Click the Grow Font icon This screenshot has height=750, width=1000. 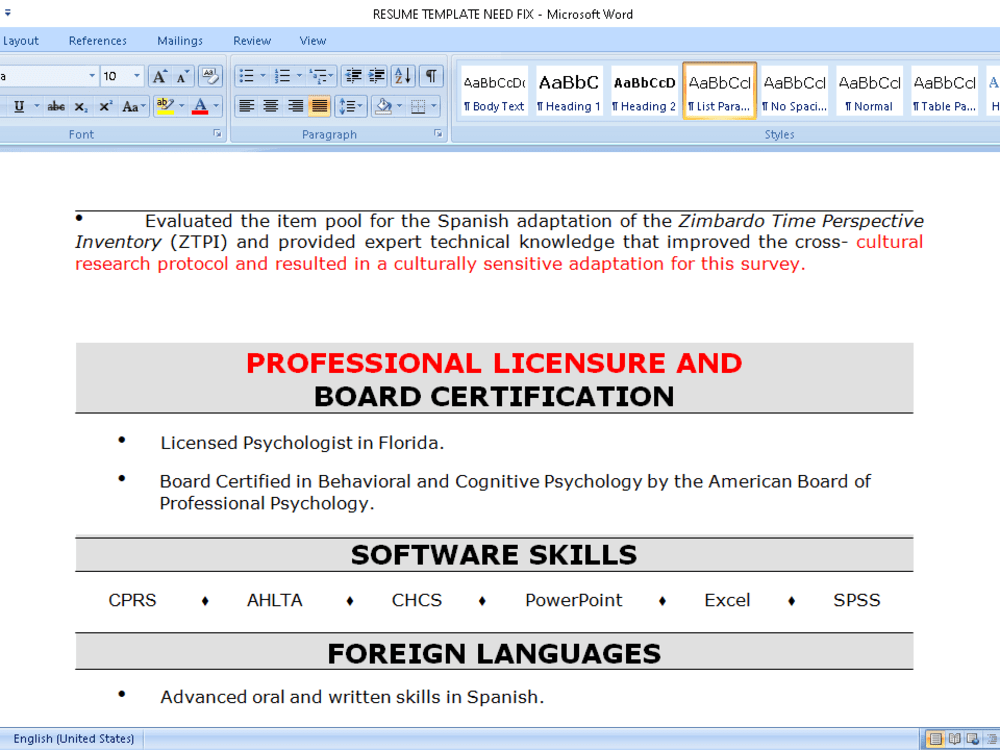point(159,77)
